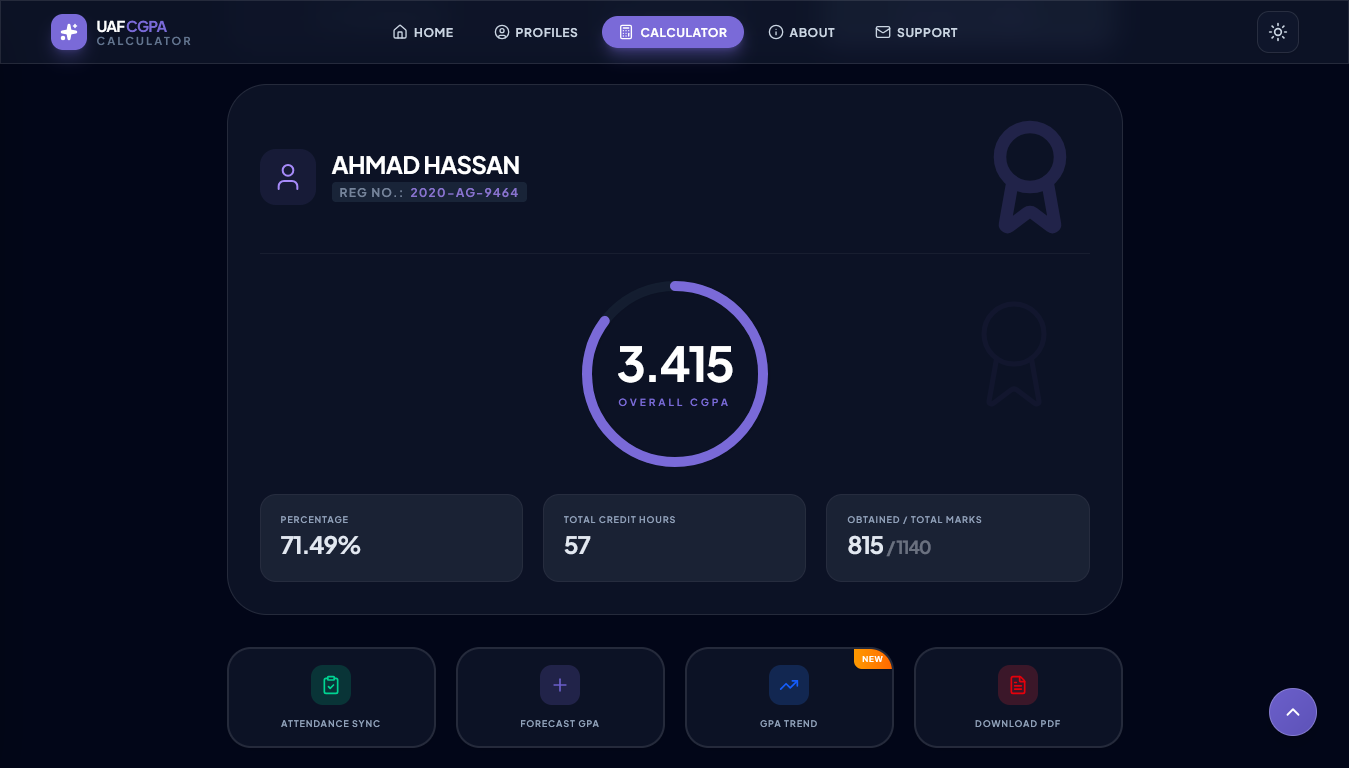The image size is (1349, 768).
Task: Click the UAF CGPA logo icon
Action: click(68, 32)
